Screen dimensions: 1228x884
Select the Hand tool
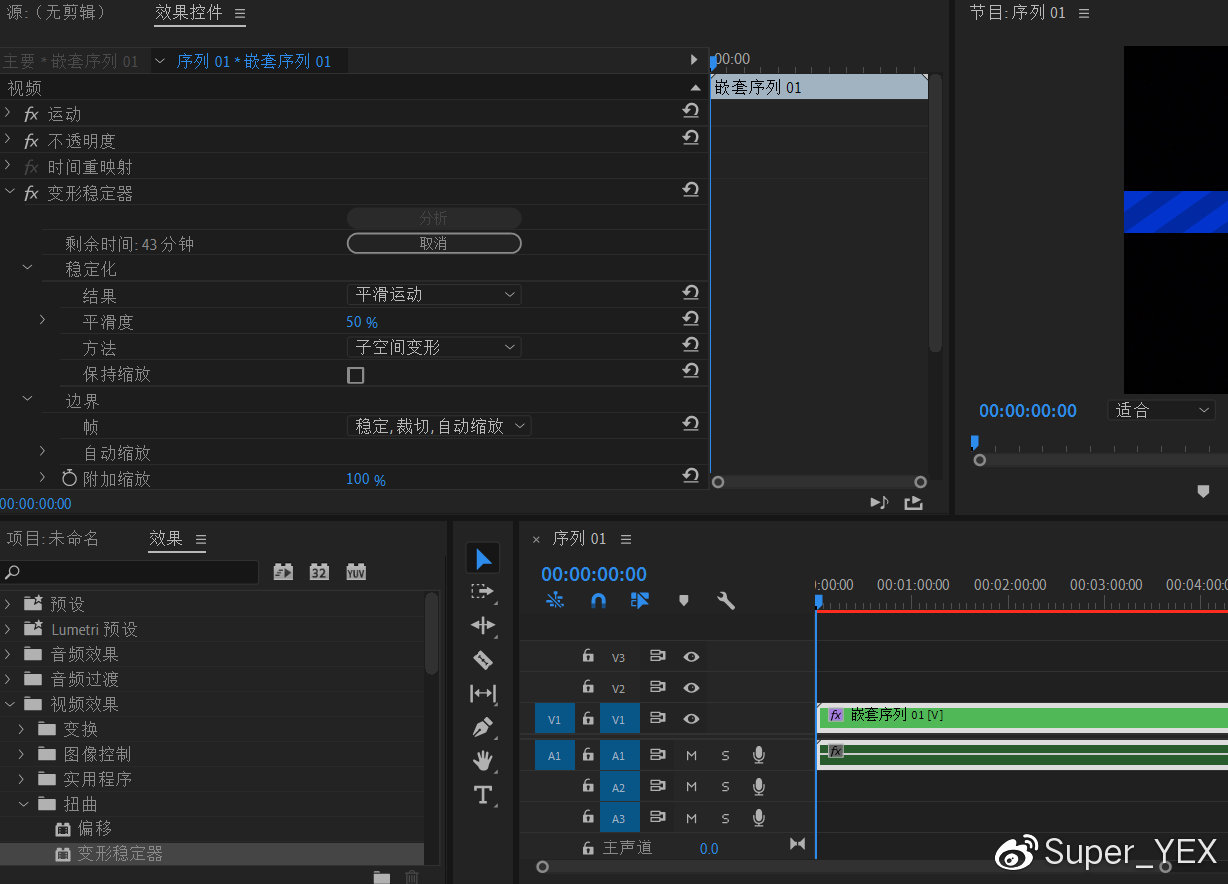click(483, 761)
